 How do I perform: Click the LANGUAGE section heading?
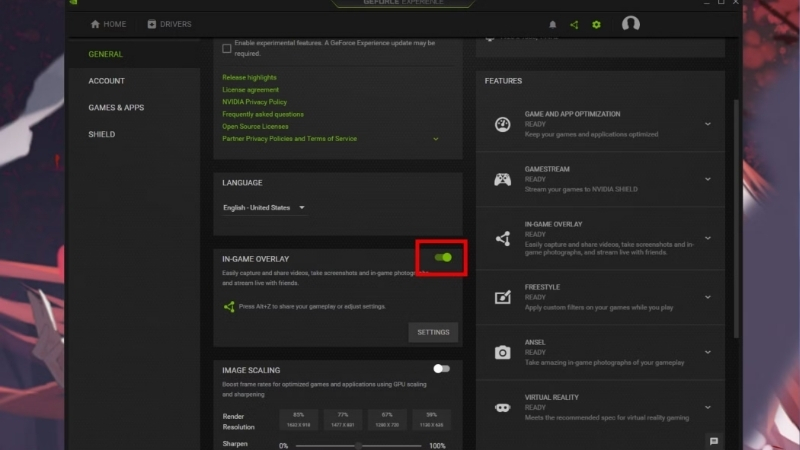point(242,183)
